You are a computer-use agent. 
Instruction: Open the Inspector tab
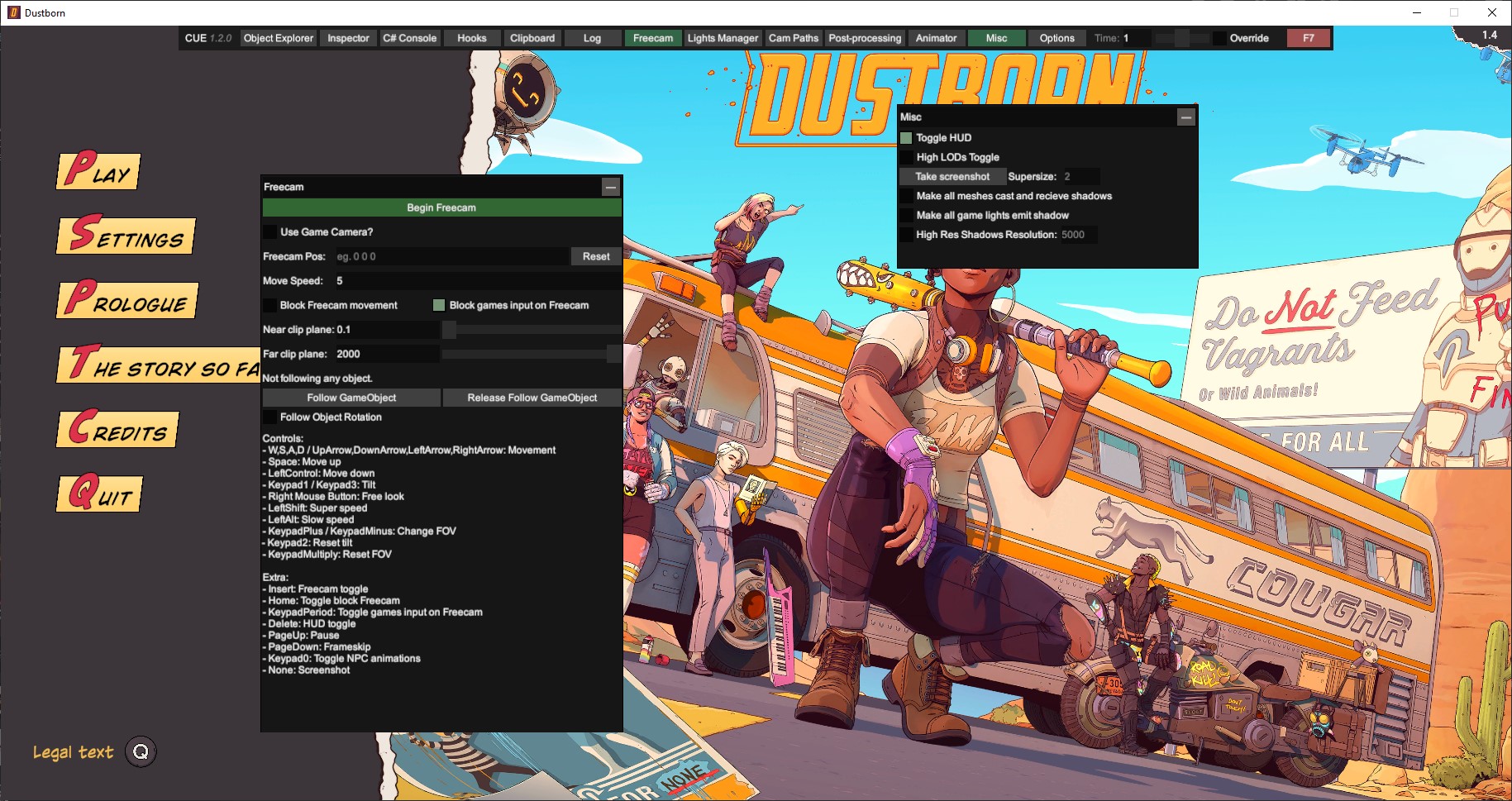pyautogui.click(x=348, y=38)
